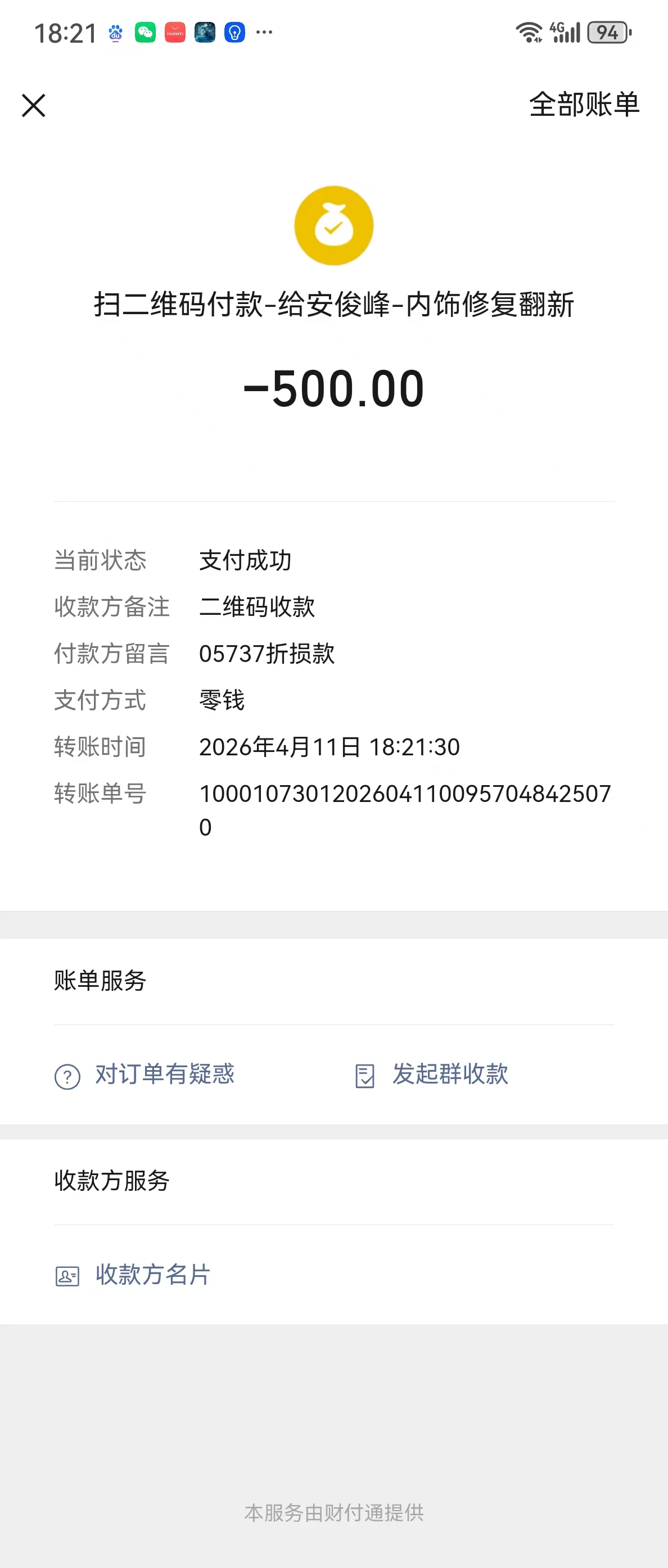Tap the question mark icon

tap(67, 1076)
